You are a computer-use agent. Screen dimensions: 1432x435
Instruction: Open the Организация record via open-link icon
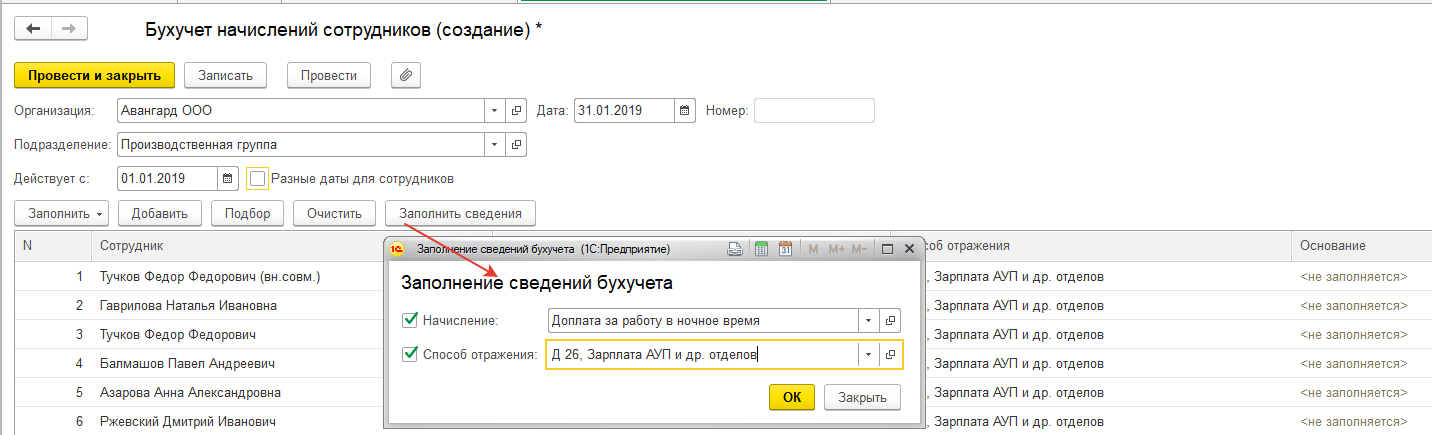[517, 110]
